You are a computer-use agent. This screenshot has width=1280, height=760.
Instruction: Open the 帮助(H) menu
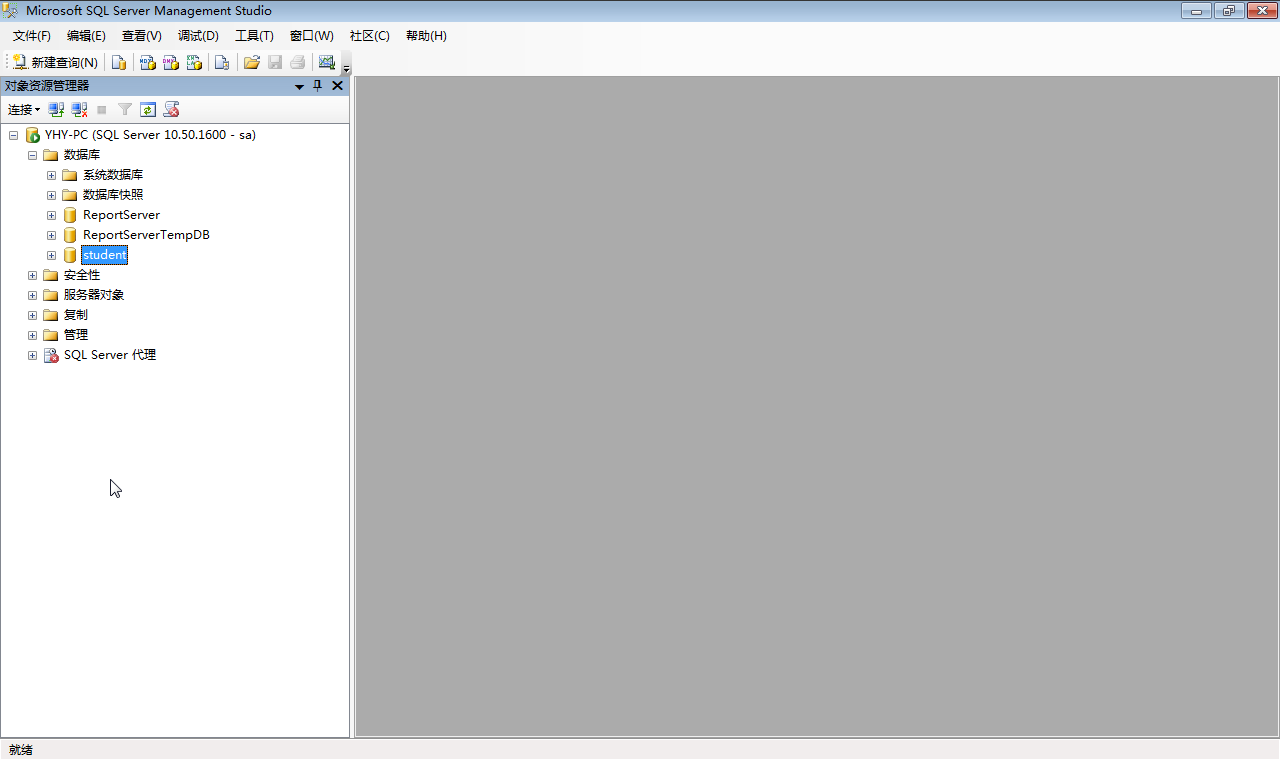(x=426, y=36)
